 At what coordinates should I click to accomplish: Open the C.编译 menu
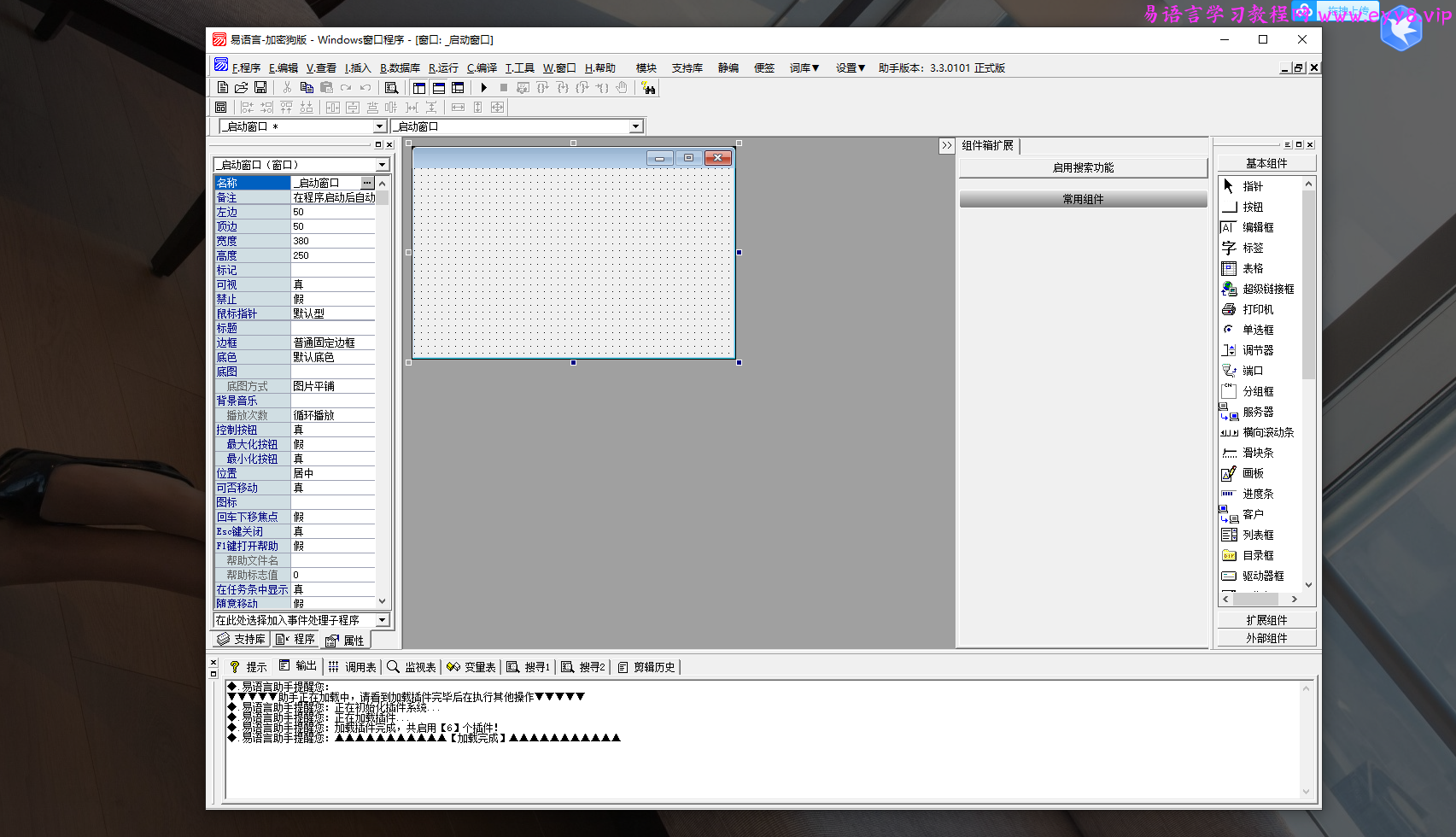click(482, 67)
